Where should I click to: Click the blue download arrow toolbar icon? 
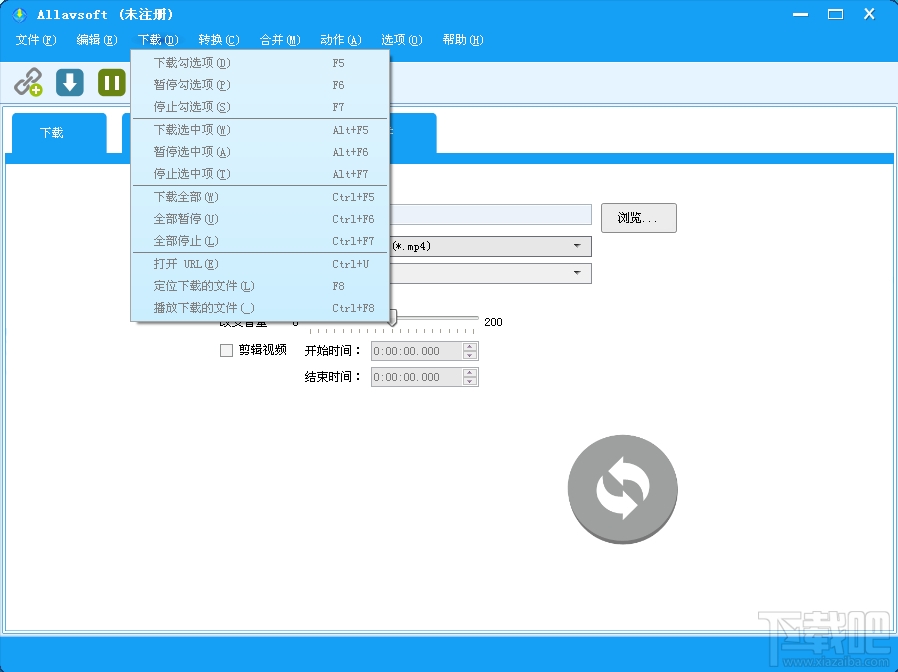pos(69,81)
